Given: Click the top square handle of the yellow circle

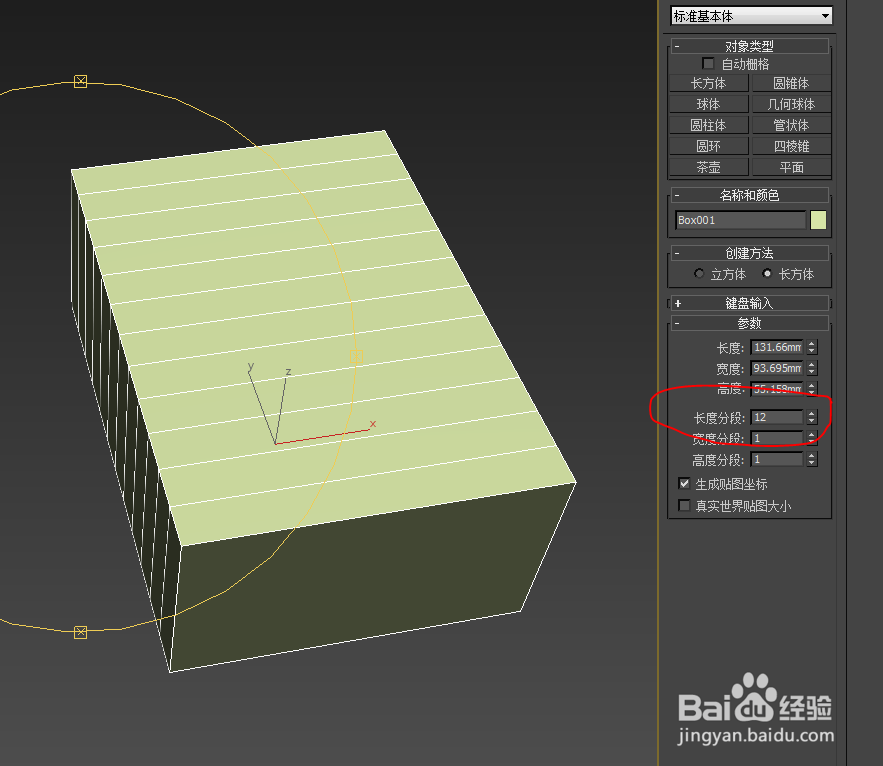Looking at the screenshot, I should (x=81, y=82).
